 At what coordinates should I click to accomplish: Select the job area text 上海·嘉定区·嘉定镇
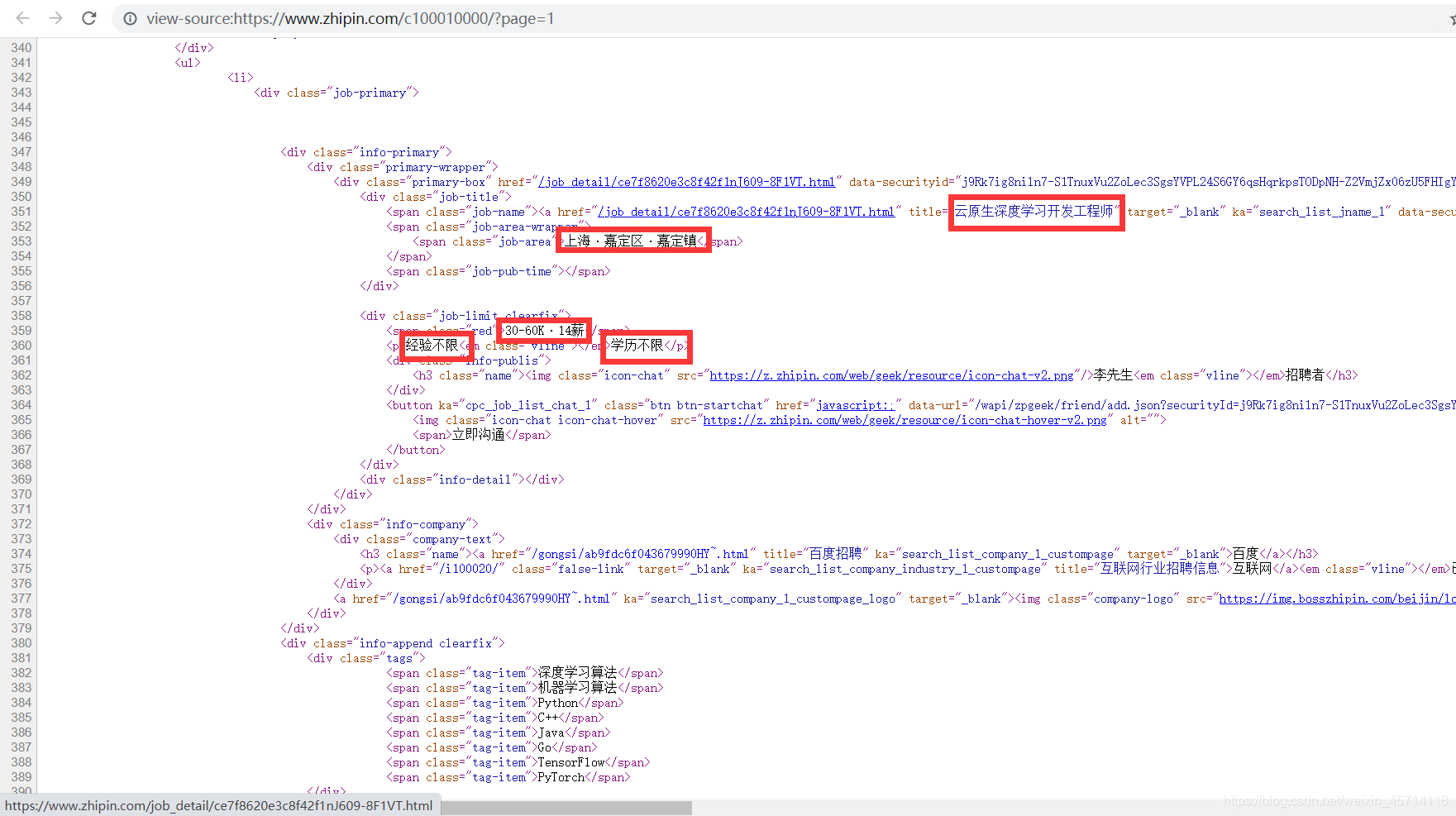(x=631, y=241)
